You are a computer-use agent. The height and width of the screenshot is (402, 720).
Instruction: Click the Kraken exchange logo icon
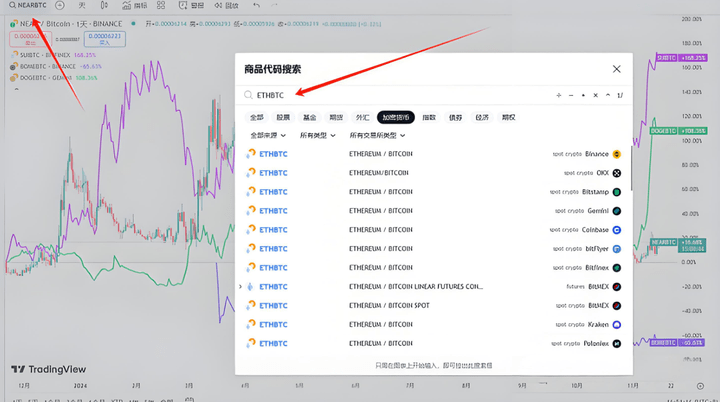(x=617, y=324)
